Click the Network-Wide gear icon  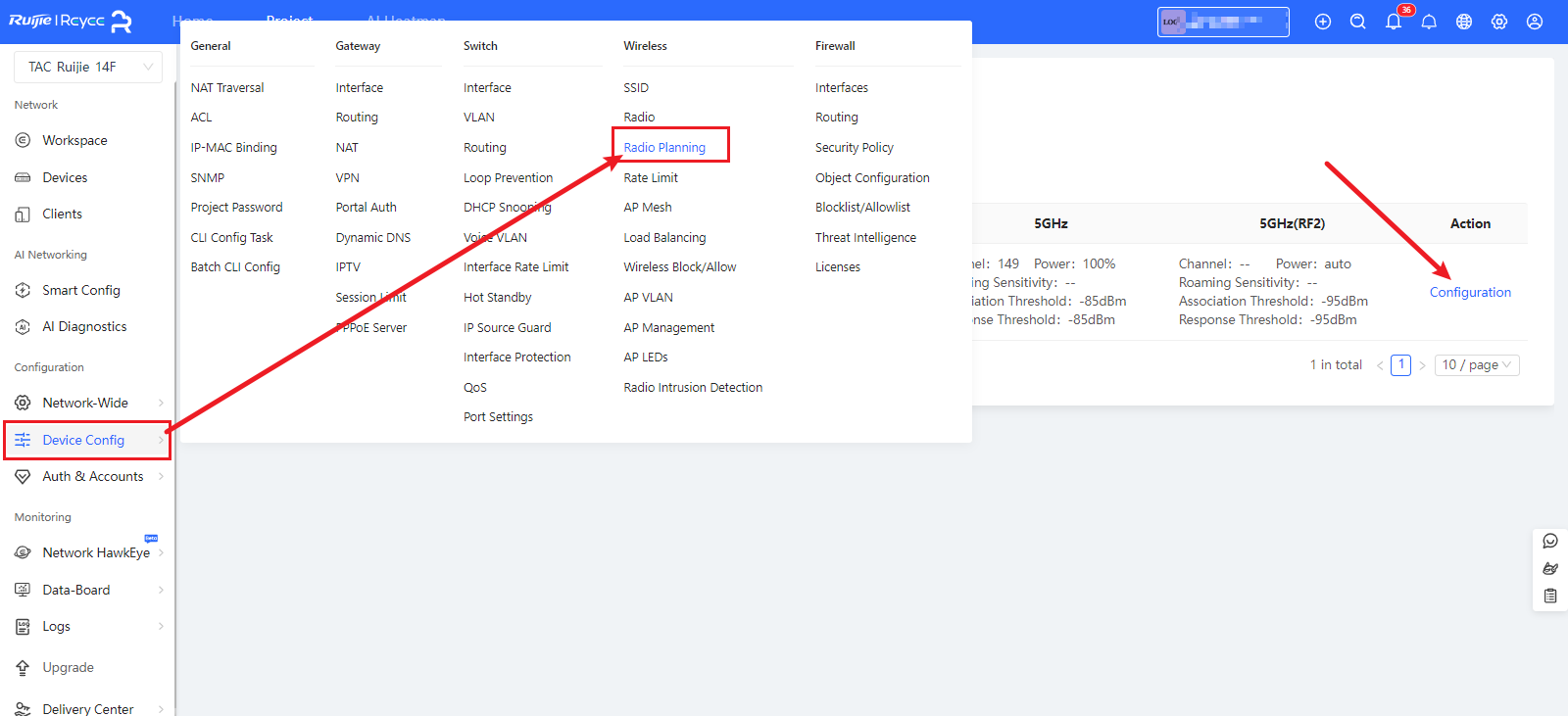[23, 403]
